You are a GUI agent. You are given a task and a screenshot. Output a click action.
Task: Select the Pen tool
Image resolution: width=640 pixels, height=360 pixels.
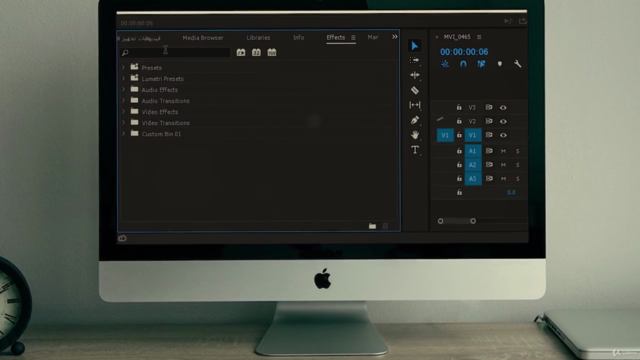[415, 120]
